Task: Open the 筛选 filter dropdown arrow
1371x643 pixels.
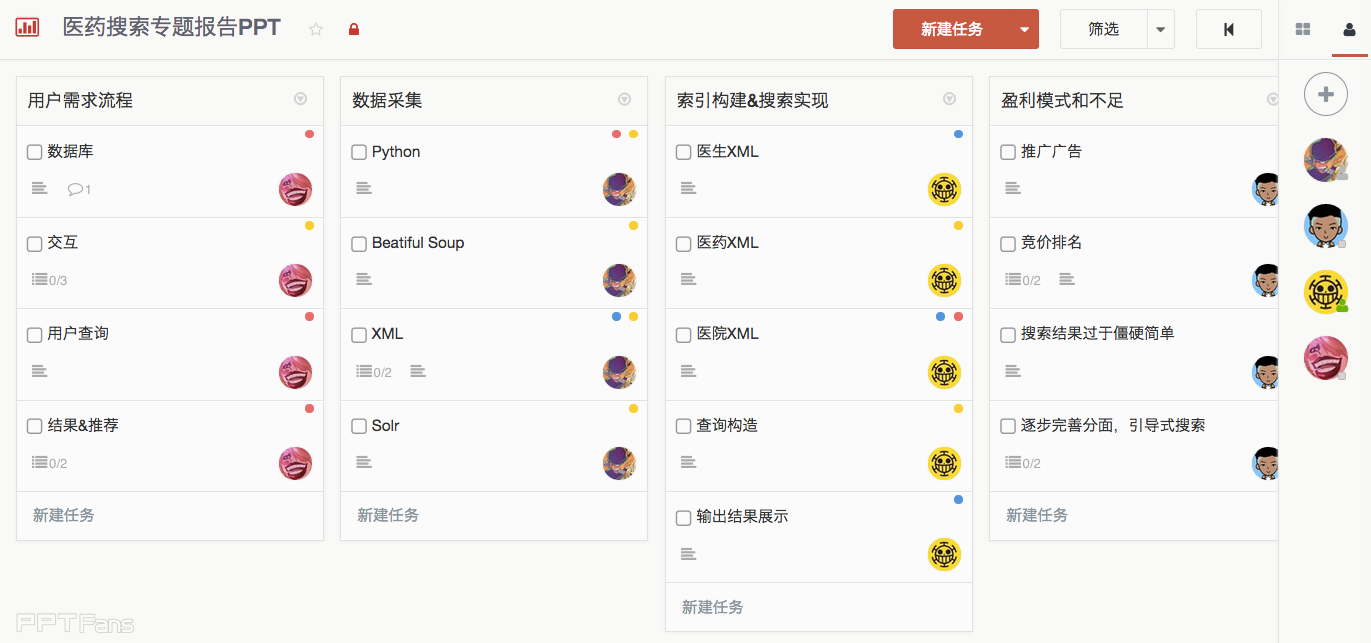Action: 1160,29
